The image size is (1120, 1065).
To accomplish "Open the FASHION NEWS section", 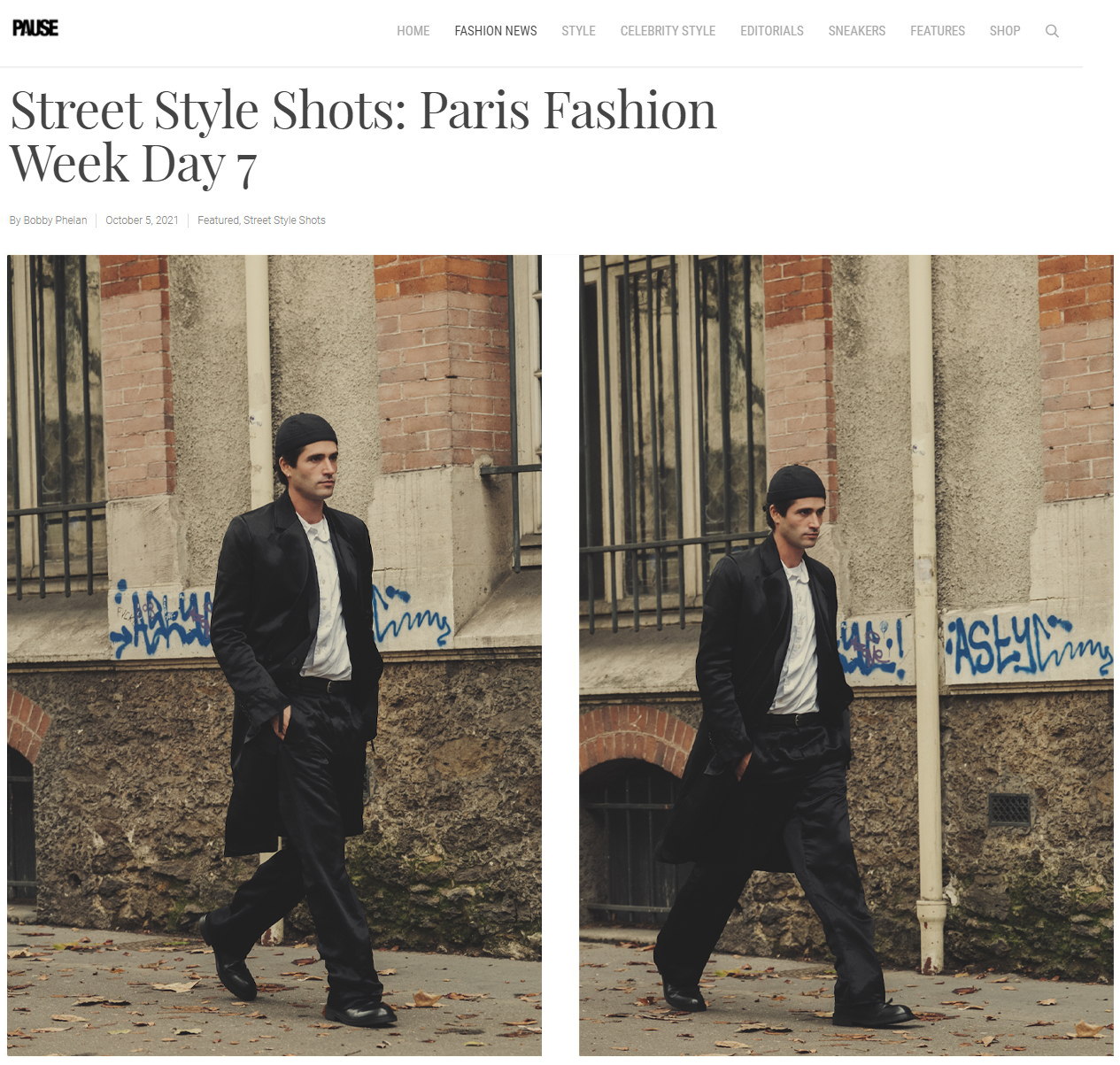I will tap(496, 31).
